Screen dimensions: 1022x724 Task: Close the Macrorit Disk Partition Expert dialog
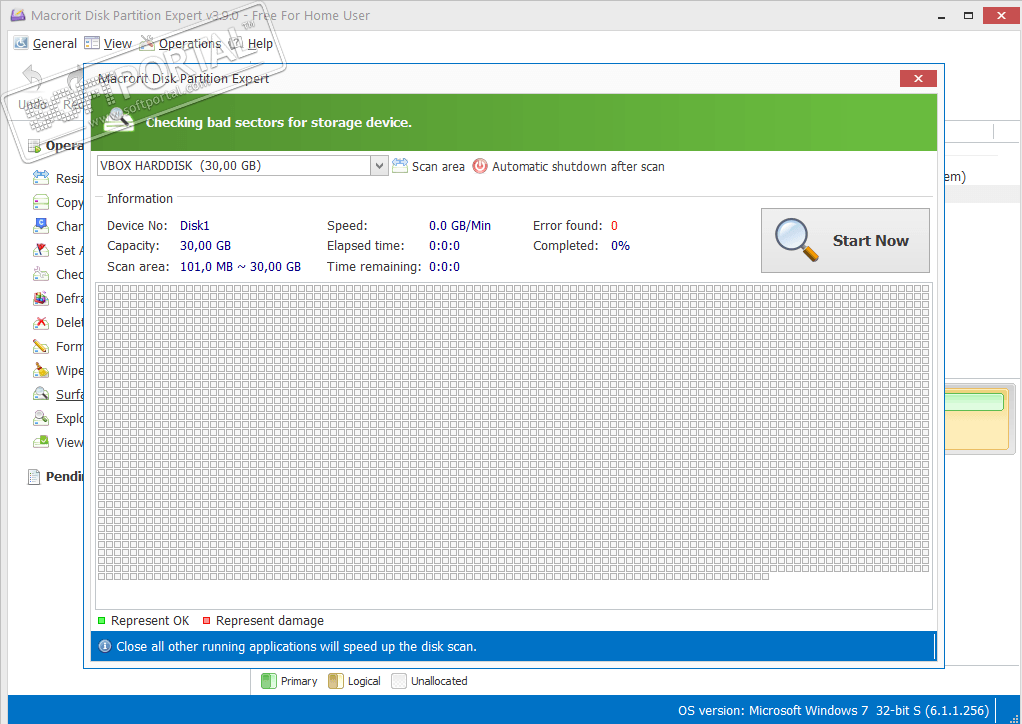click(x=918, y=78)
